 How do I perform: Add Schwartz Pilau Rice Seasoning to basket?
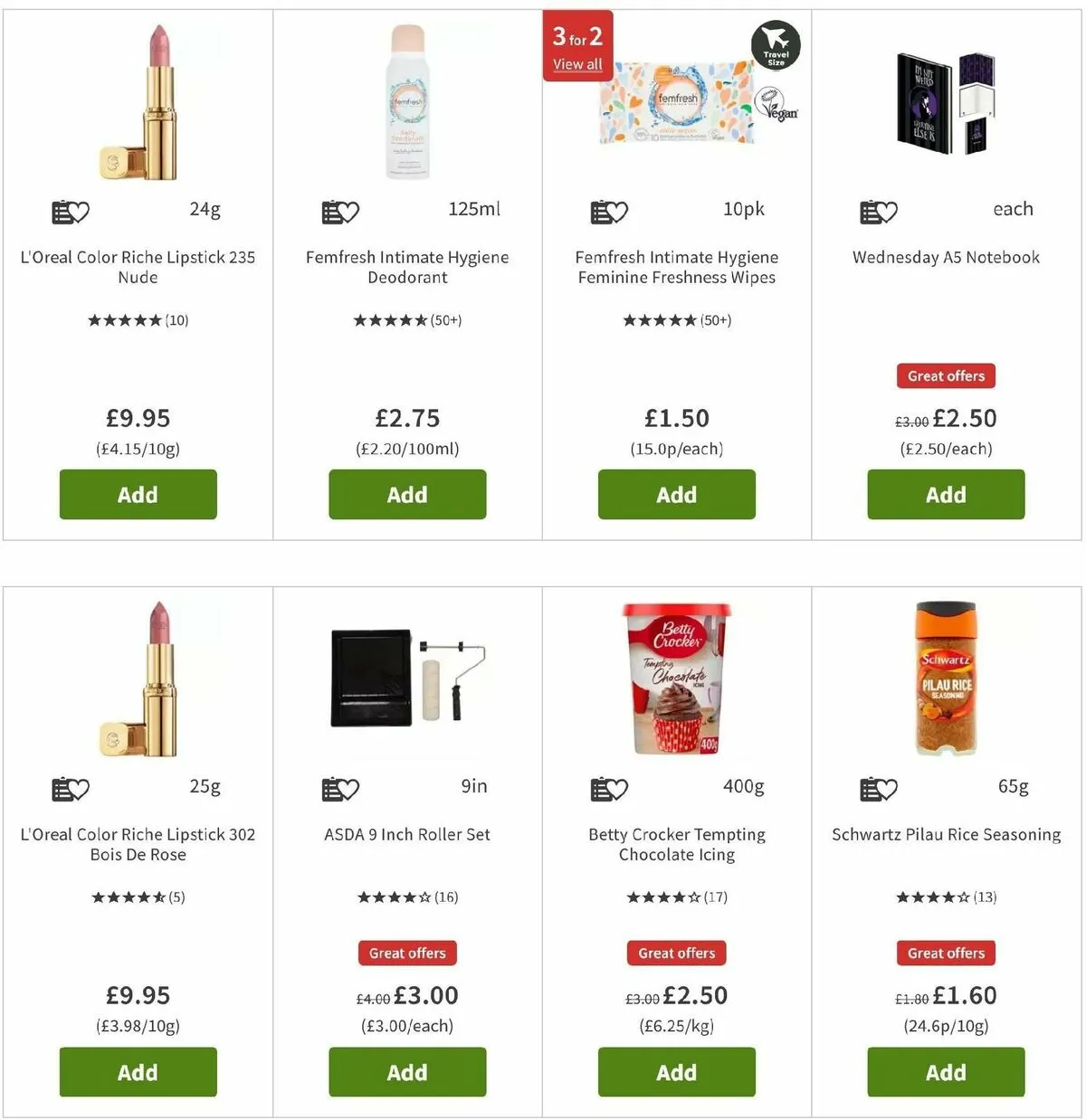pos(946,1072)
